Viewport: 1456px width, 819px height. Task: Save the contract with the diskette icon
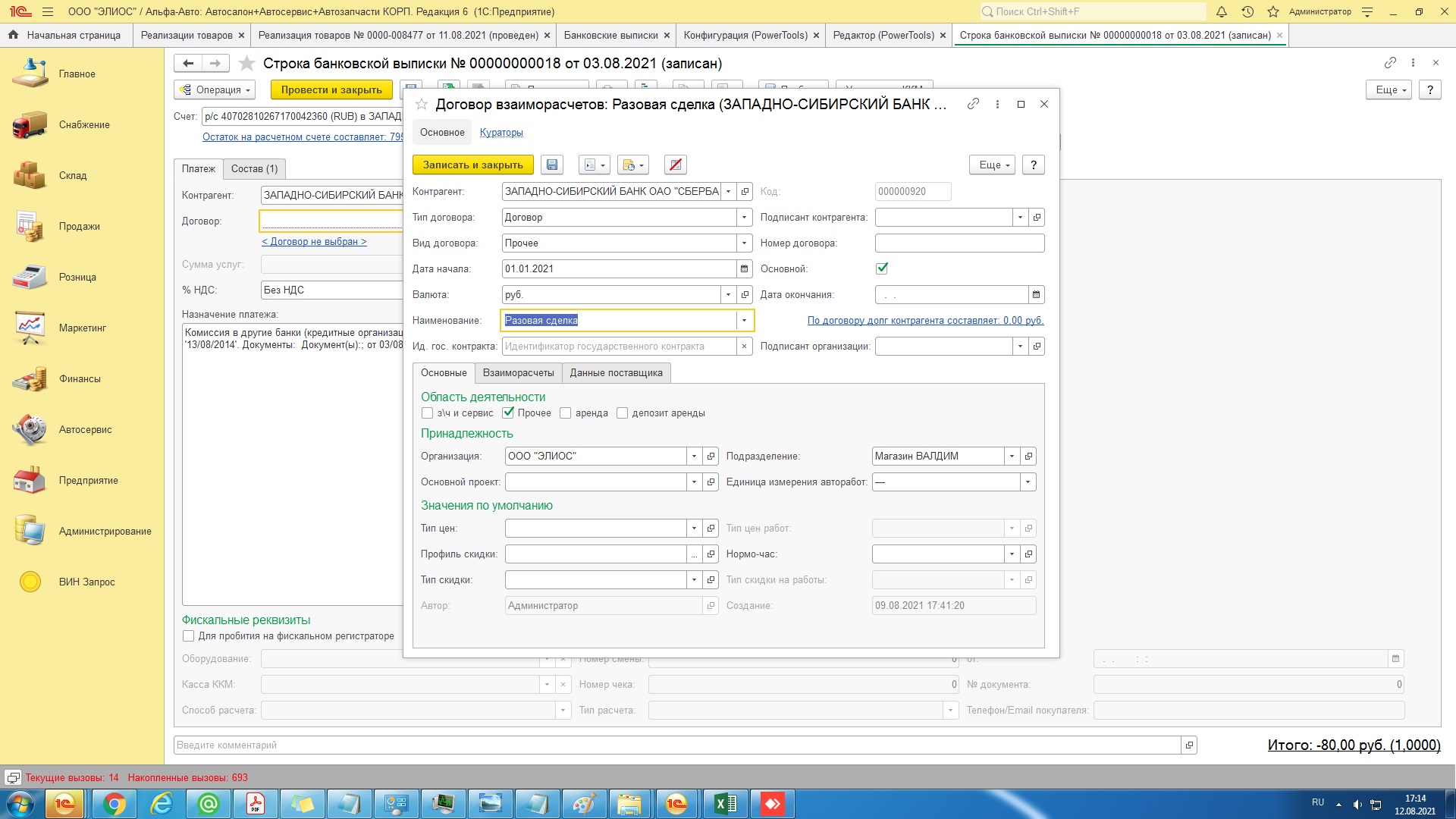[x=552, y=165]
